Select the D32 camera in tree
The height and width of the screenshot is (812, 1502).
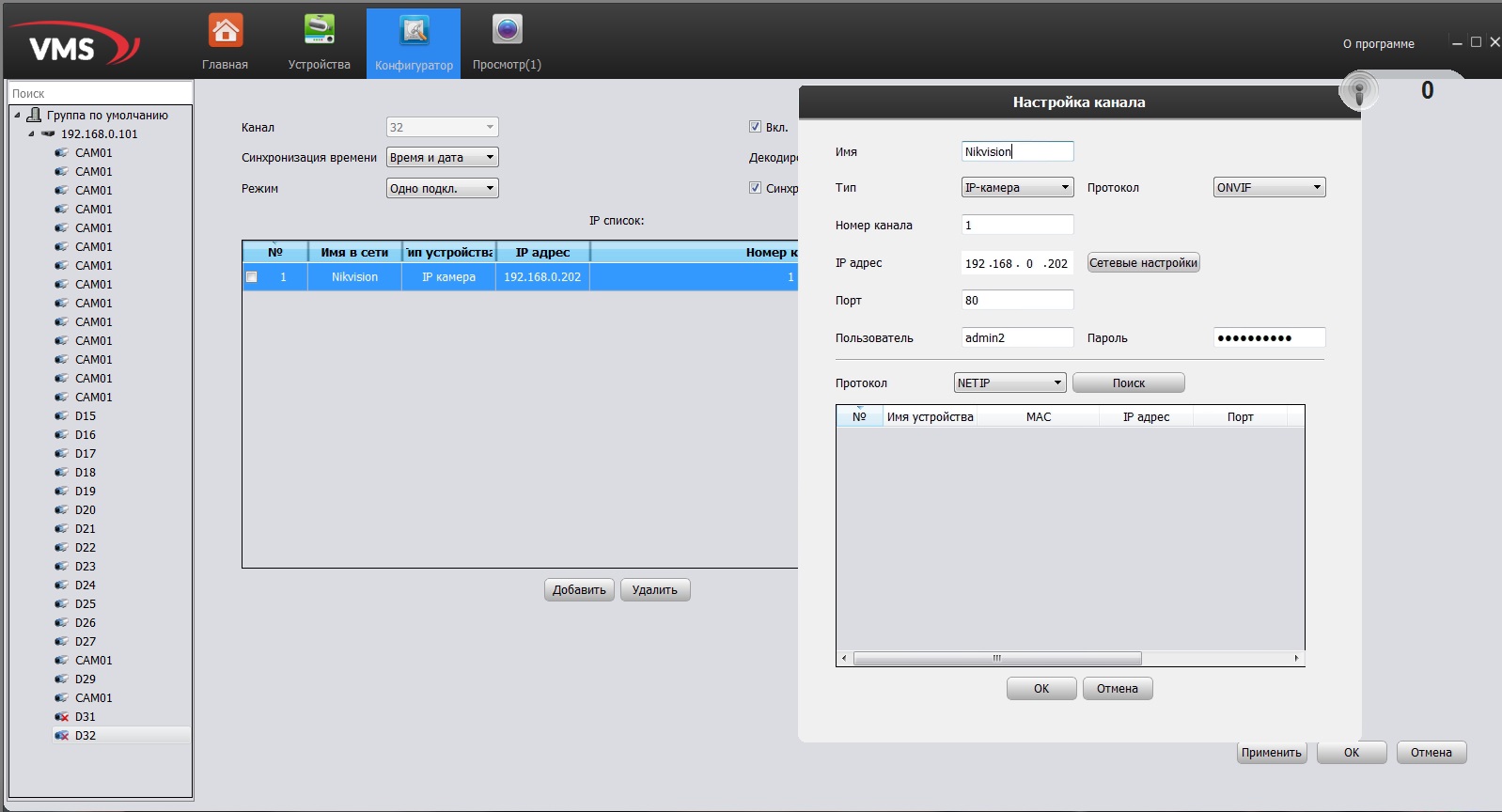(x=85, y=736)
